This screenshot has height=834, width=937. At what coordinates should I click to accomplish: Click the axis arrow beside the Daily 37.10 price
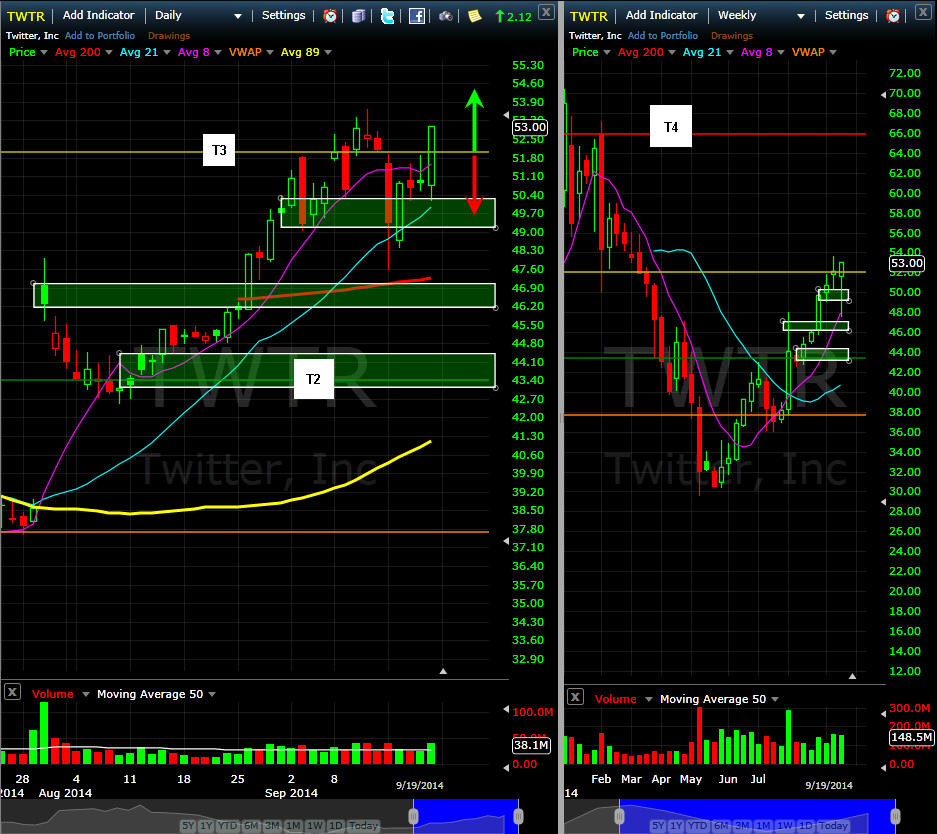(x=506, y=541)
